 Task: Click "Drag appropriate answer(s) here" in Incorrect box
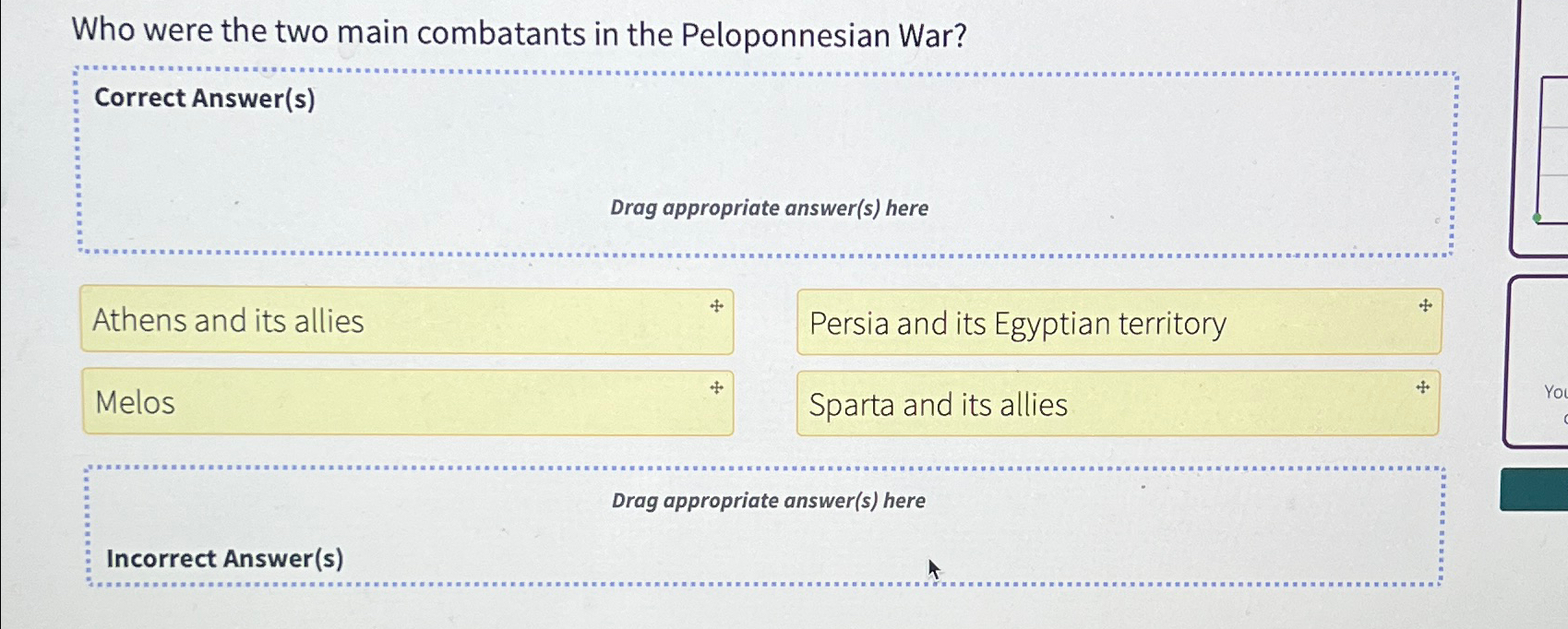click(x=770, y=501)
